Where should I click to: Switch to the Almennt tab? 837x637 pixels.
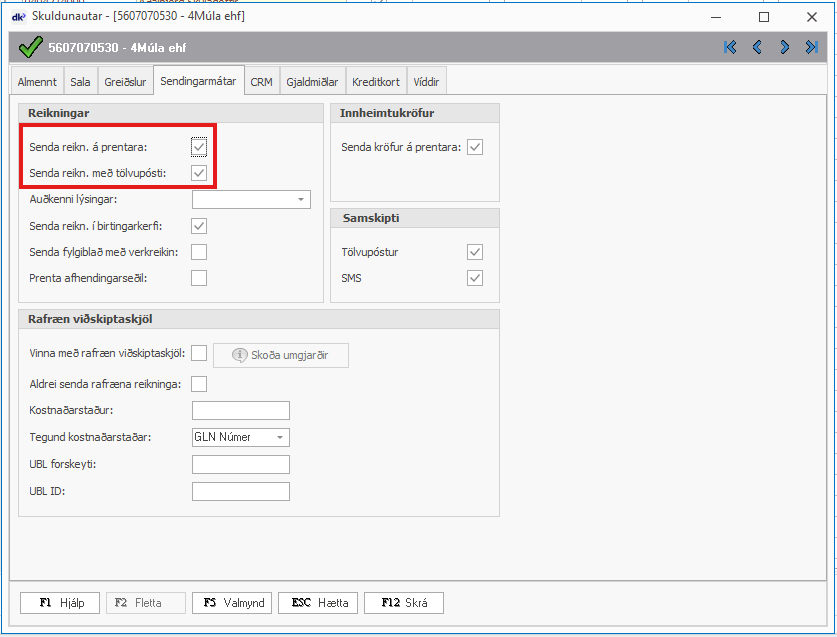click(37, 82)
